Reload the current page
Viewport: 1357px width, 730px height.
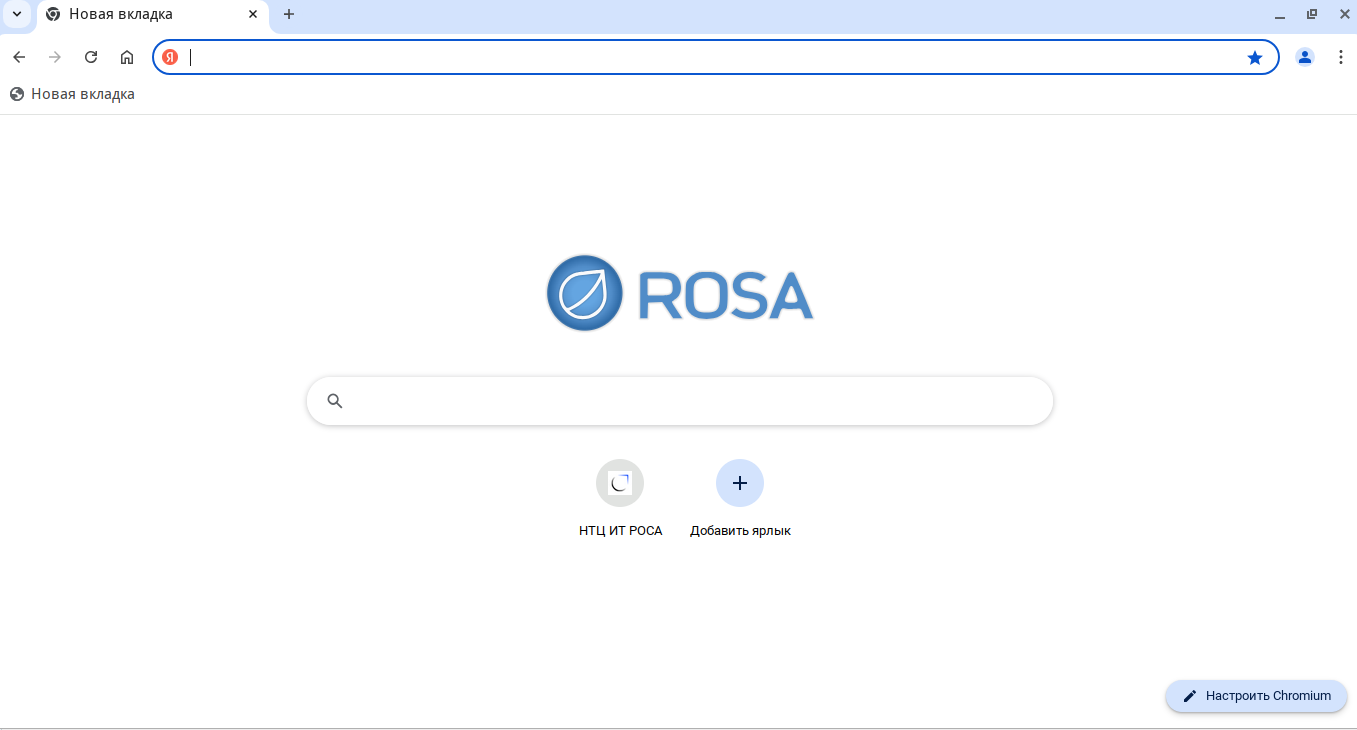[91, 57]
